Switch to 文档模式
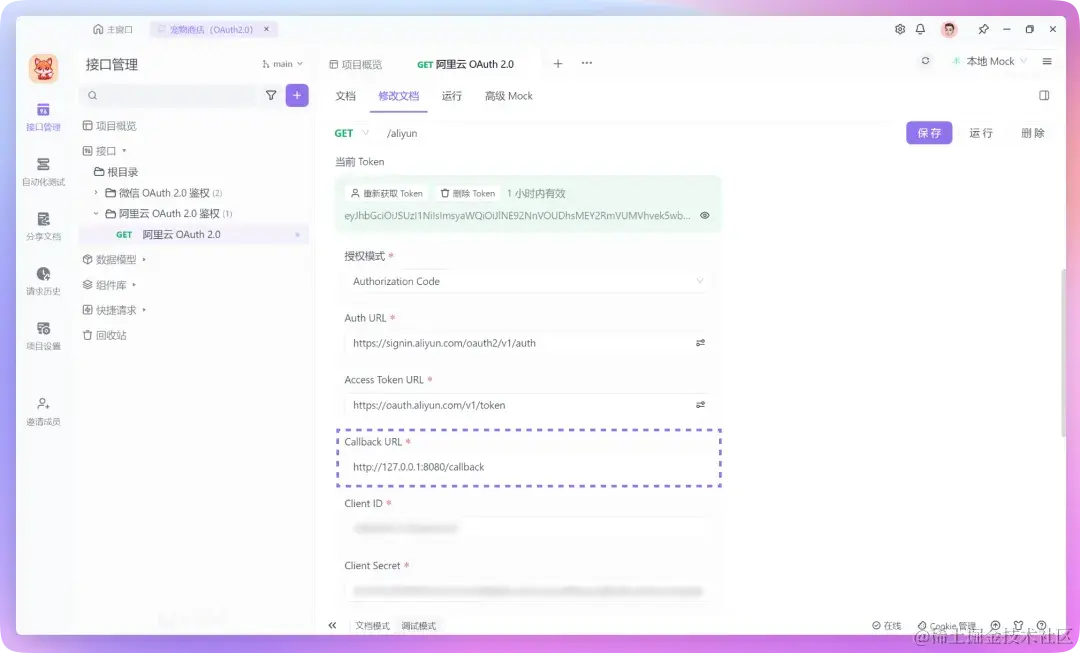Viewport: 1080px width, 653px height. [373, 625]
